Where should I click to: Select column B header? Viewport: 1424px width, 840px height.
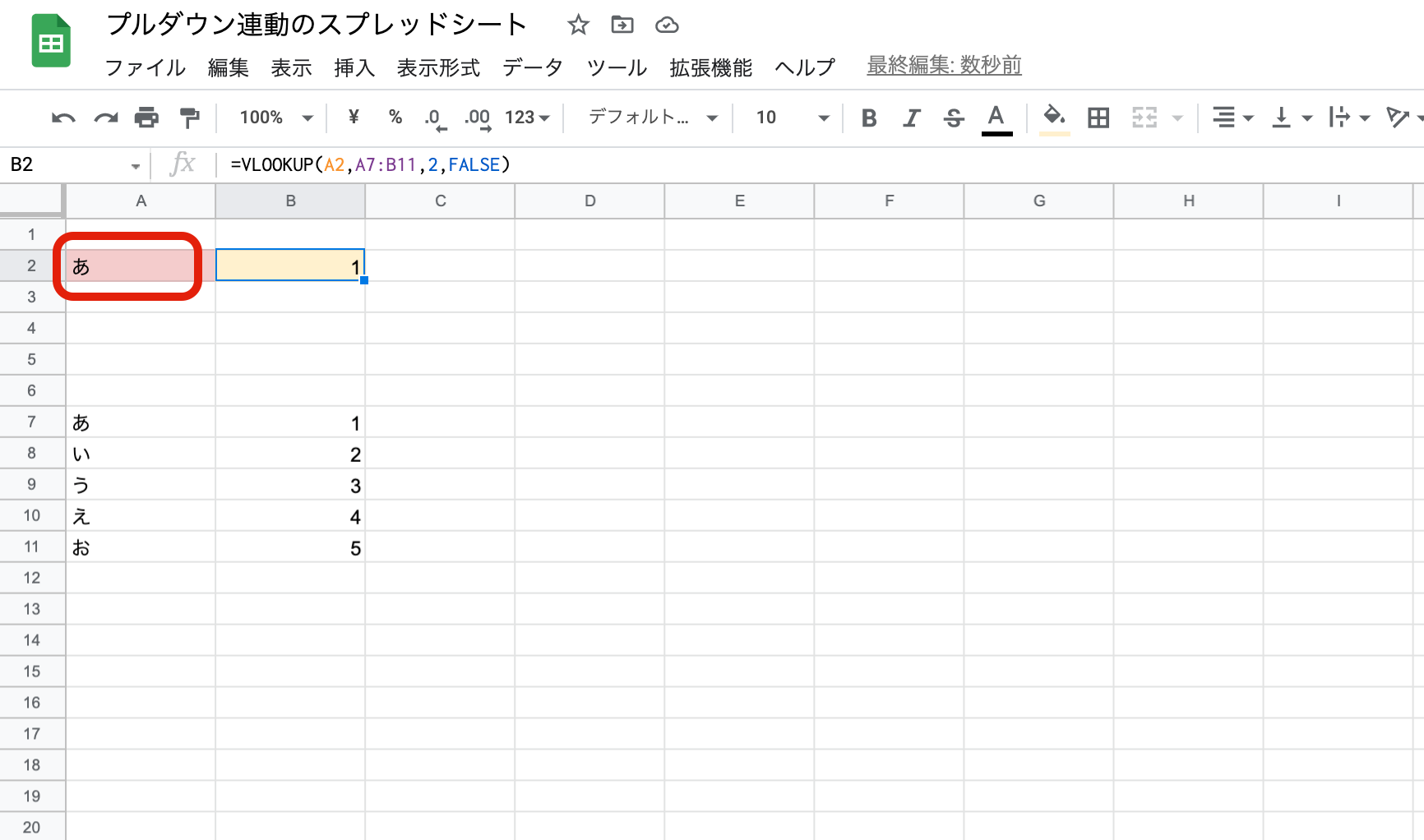290,201
